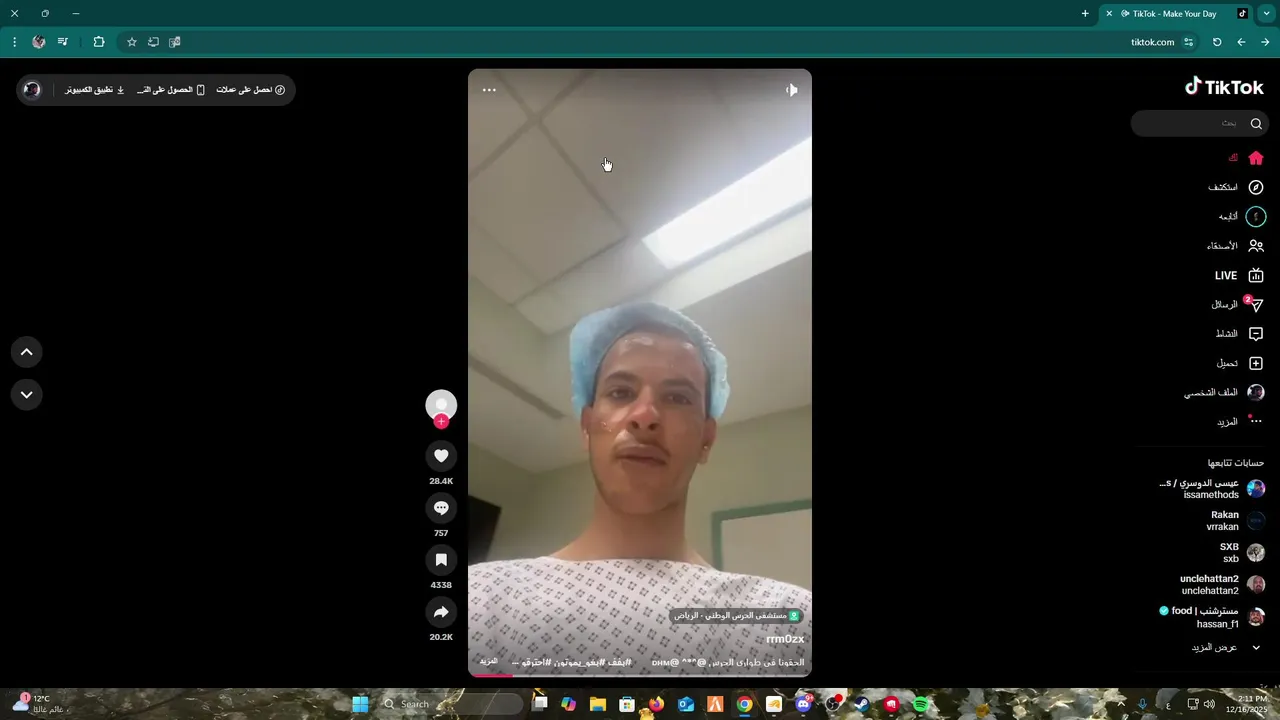
Task: Open the comments bubble showing 757
Action: coord(441,508)
